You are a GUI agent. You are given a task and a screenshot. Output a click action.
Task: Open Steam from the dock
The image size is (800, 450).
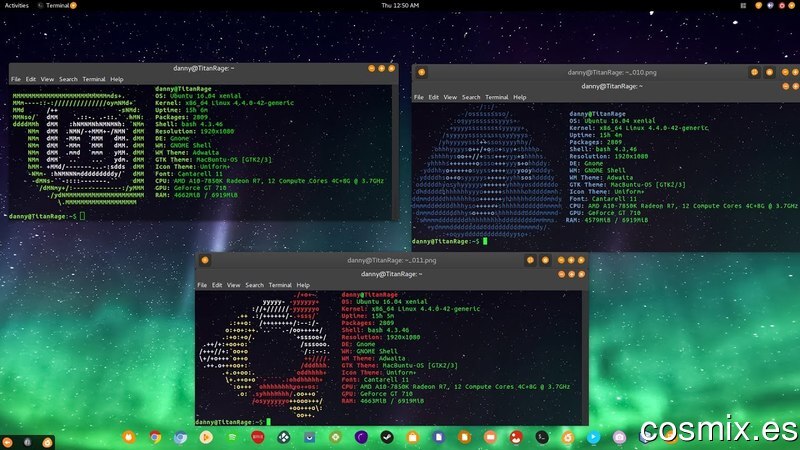387,437
